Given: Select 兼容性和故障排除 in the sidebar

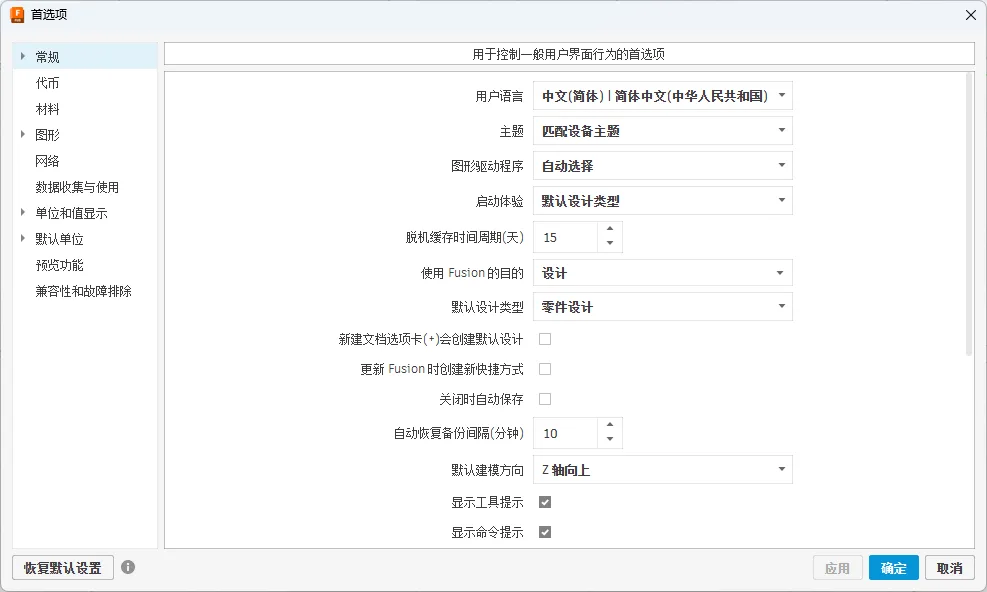Looking at the screenshot, I should pos(83,291).
